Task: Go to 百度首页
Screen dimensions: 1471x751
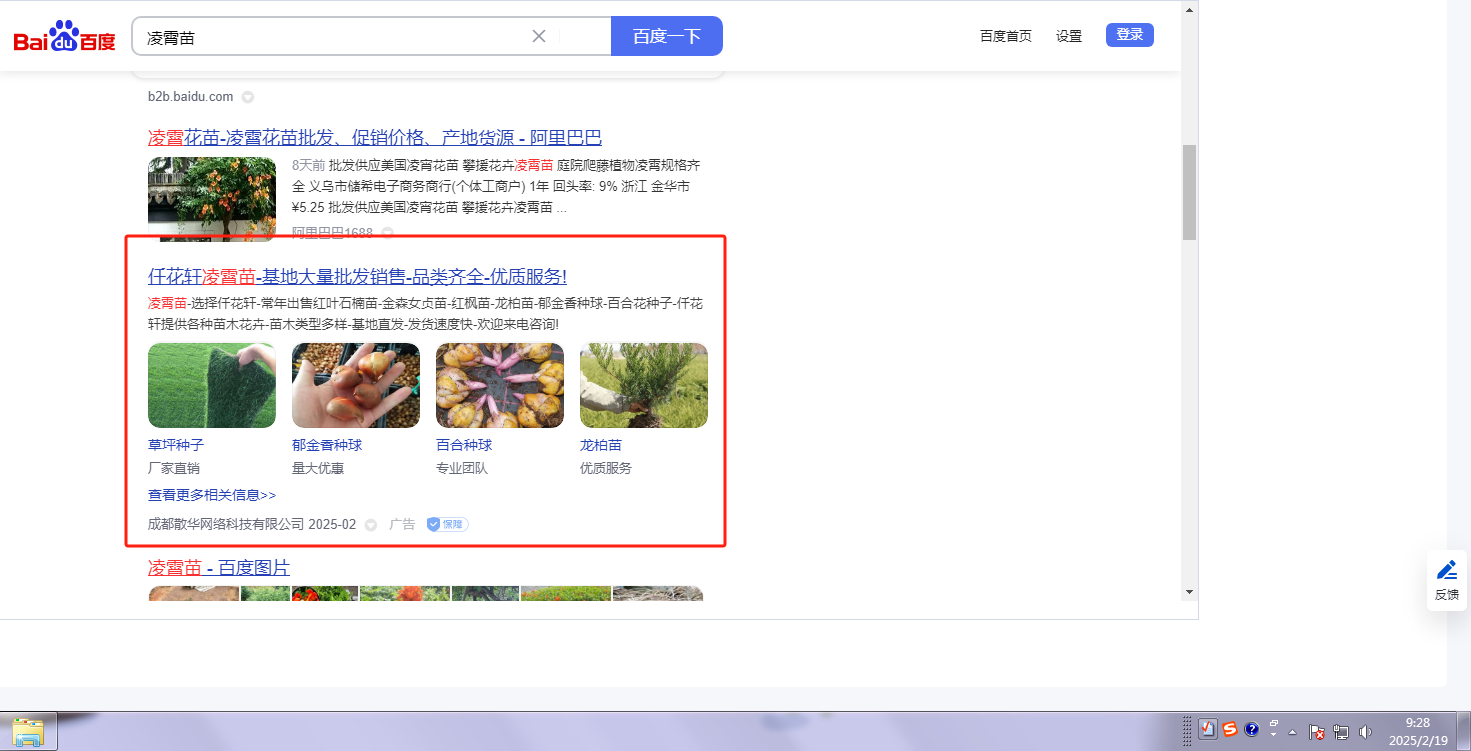Action: (1006, 36)
